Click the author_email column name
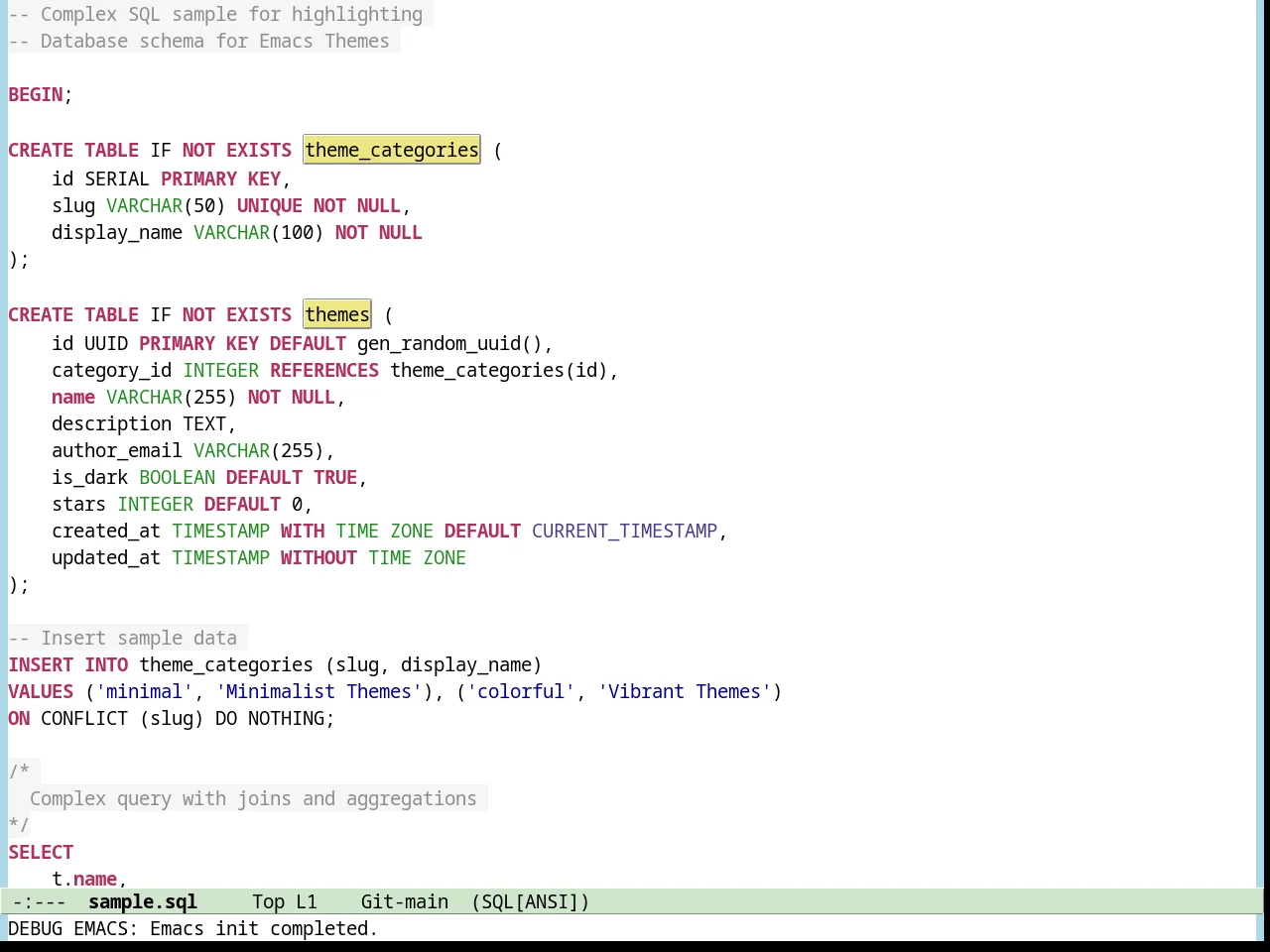1270x952 pixels. pos(117,450)
